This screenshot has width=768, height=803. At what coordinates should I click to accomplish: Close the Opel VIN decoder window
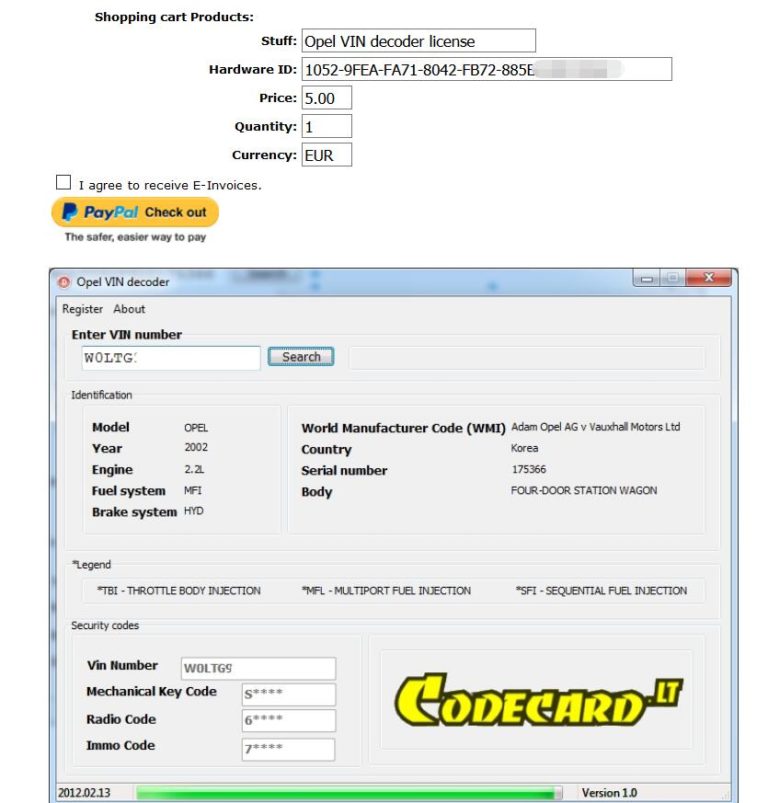[x=709, y=278]
